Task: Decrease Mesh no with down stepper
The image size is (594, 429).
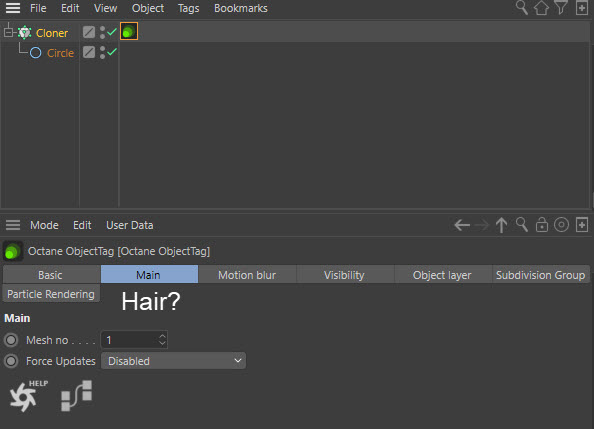Action: [x=162, y=343]
